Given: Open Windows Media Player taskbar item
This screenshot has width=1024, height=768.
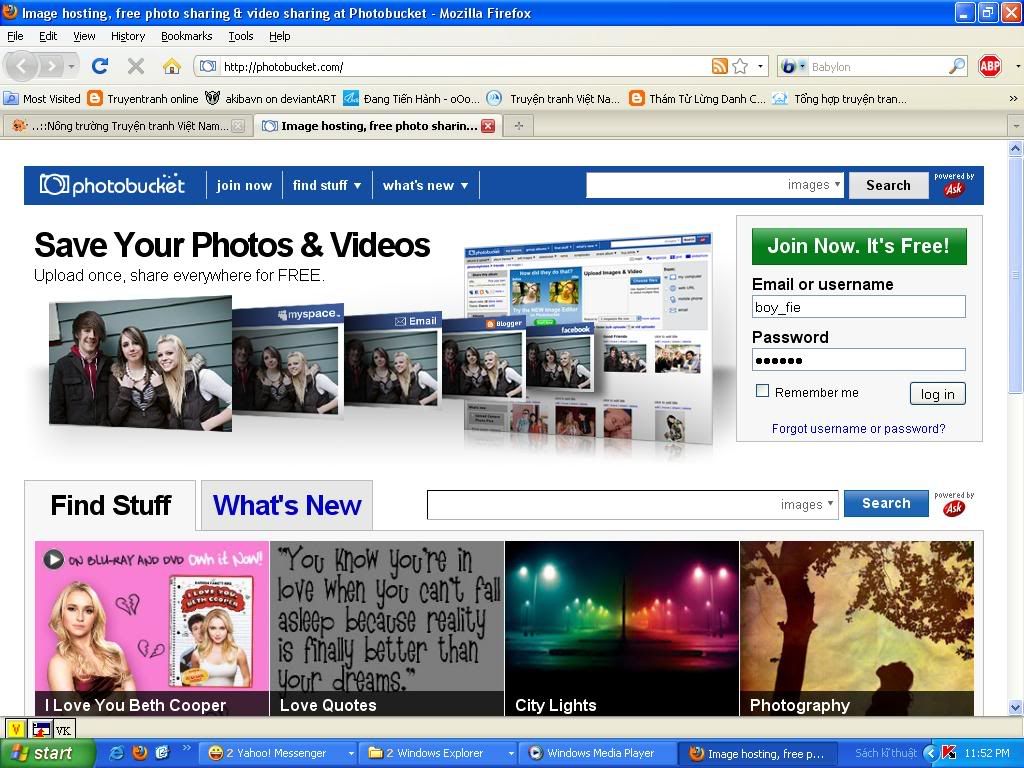Looking at the screenshot, I should [596, 753].
